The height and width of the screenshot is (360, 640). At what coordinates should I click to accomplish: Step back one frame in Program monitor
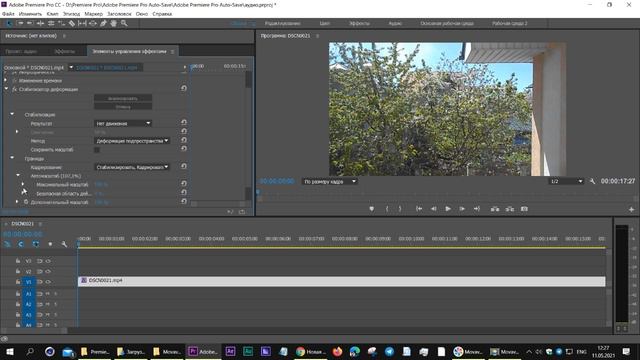[x=433, y=209]
